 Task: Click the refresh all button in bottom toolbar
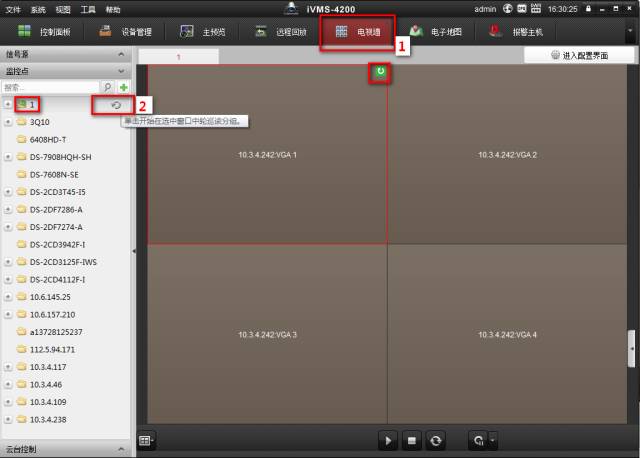coord(436,440)
